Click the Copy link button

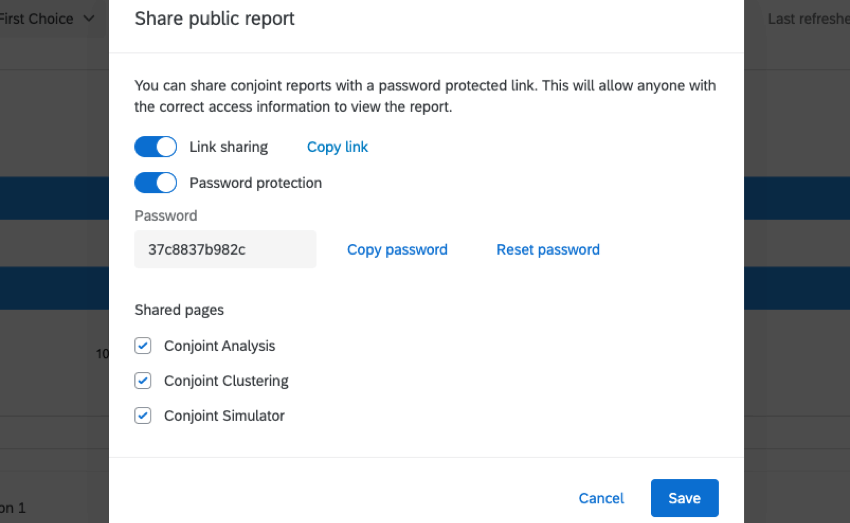[337, 147]
